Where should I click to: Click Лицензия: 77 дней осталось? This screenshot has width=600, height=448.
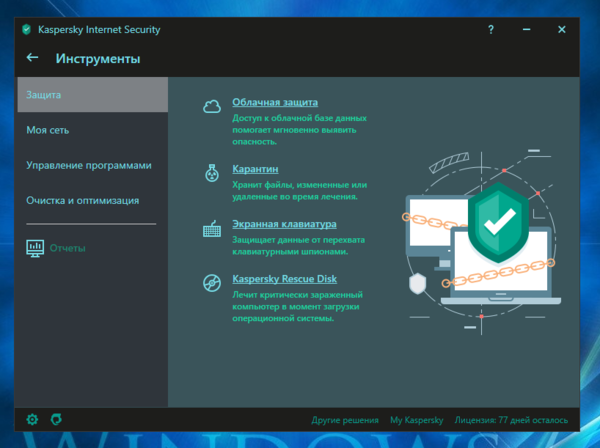coord(511,420)
